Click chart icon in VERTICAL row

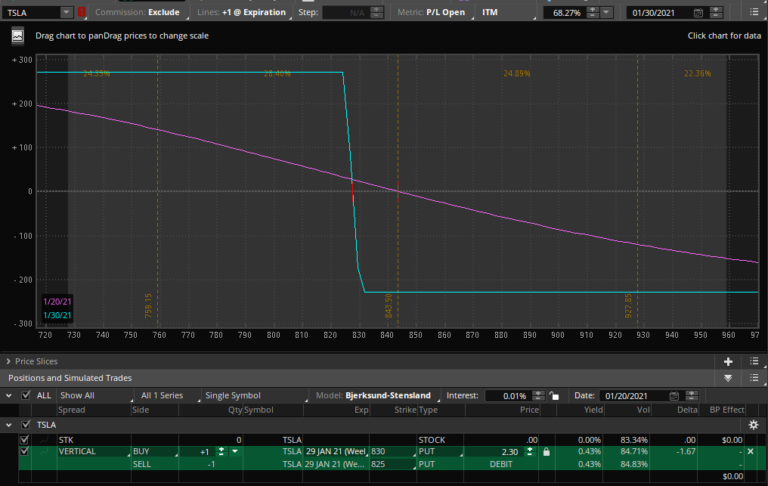45,451
